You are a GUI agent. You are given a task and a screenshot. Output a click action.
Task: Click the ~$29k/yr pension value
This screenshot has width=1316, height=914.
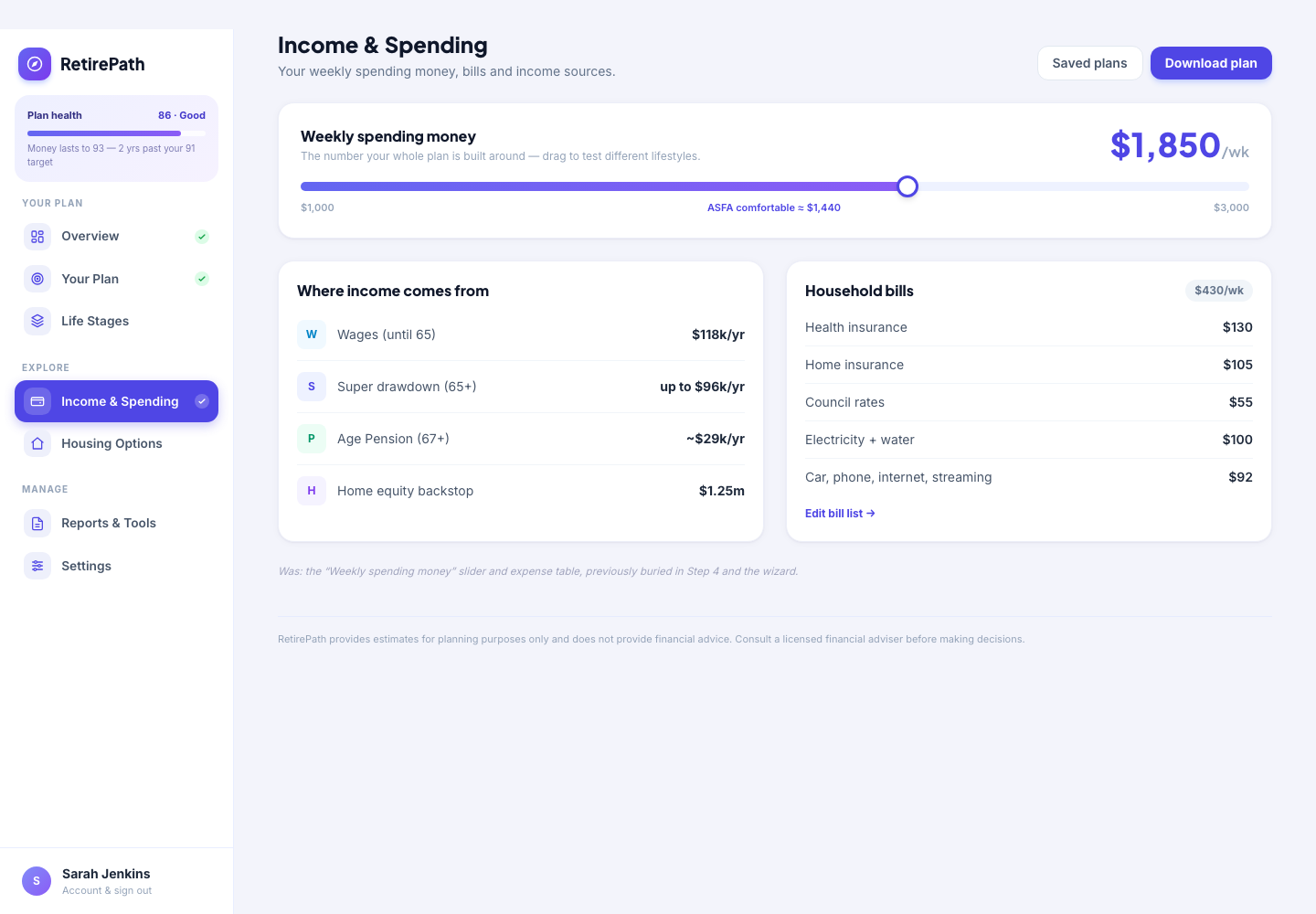point(716,439)
